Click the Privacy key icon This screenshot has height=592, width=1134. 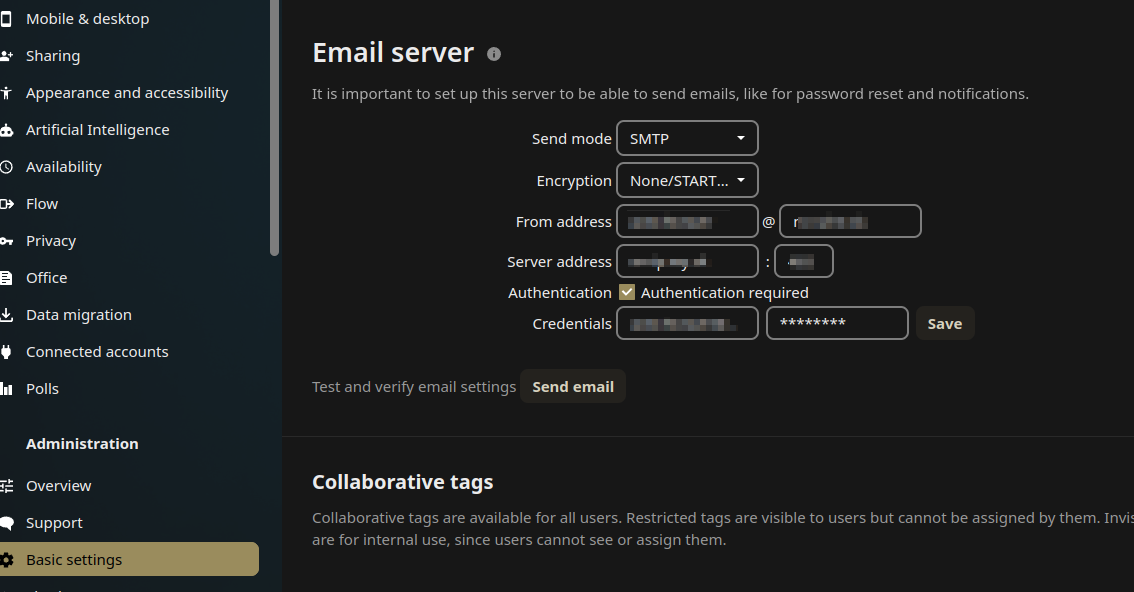pos(7,241)
